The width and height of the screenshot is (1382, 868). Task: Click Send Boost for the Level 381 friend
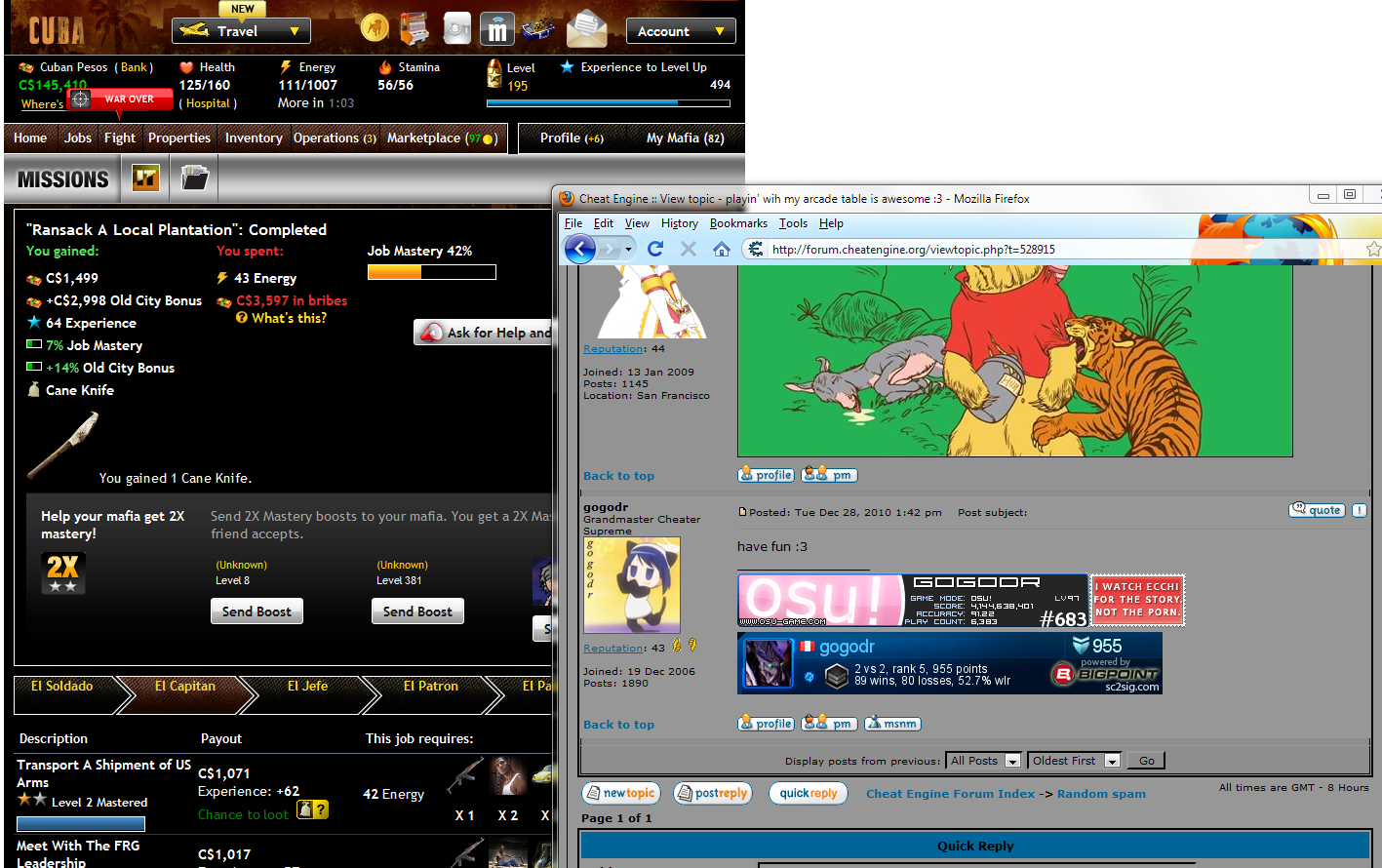click(x=417, y=612)
